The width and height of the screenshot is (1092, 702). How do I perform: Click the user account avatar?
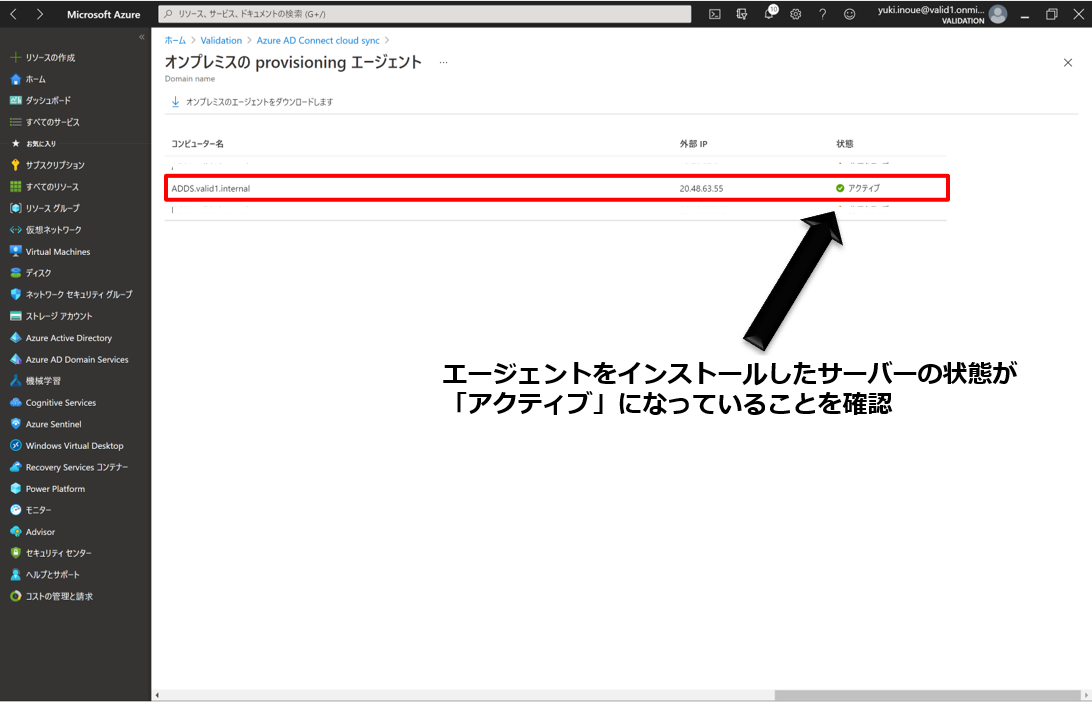click(998, 14)
